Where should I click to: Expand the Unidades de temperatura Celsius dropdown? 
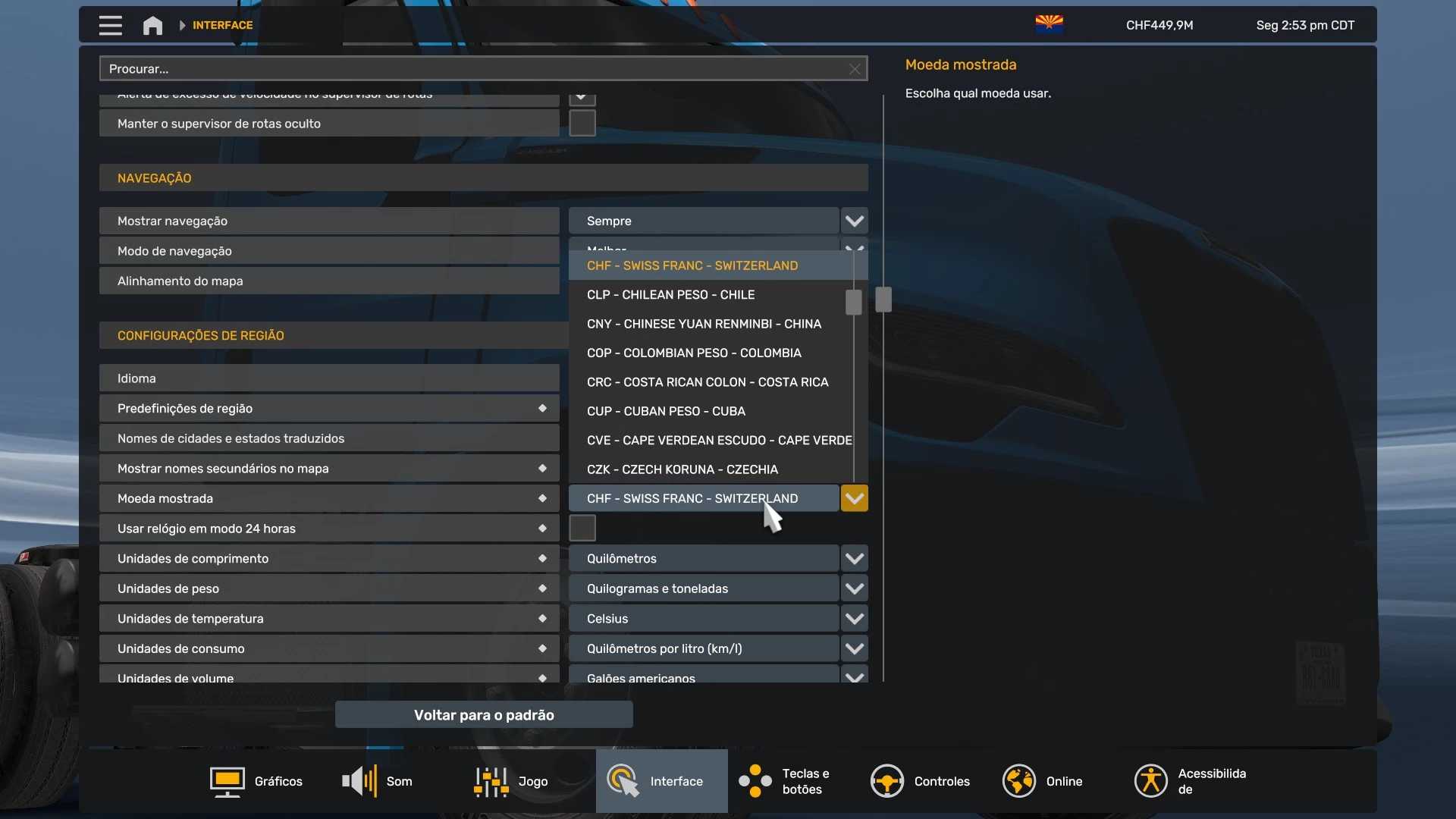point(854,619)
